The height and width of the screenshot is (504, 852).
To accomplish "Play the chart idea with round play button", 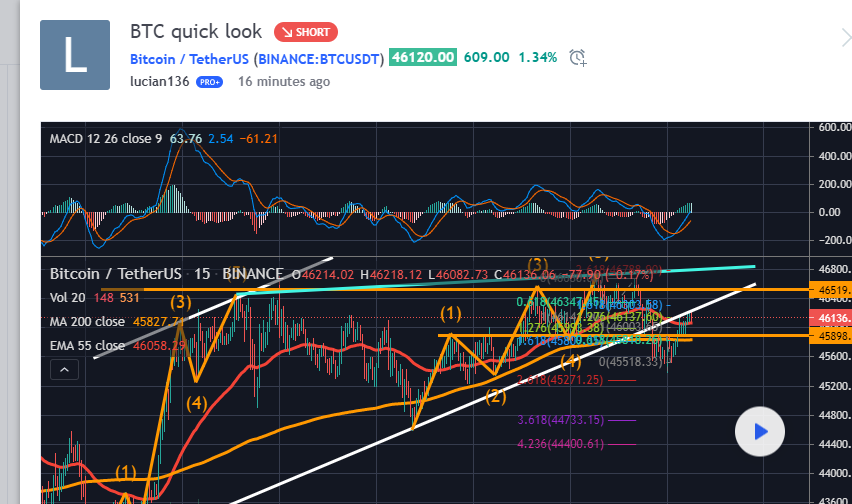I will (x=760, y=432).
